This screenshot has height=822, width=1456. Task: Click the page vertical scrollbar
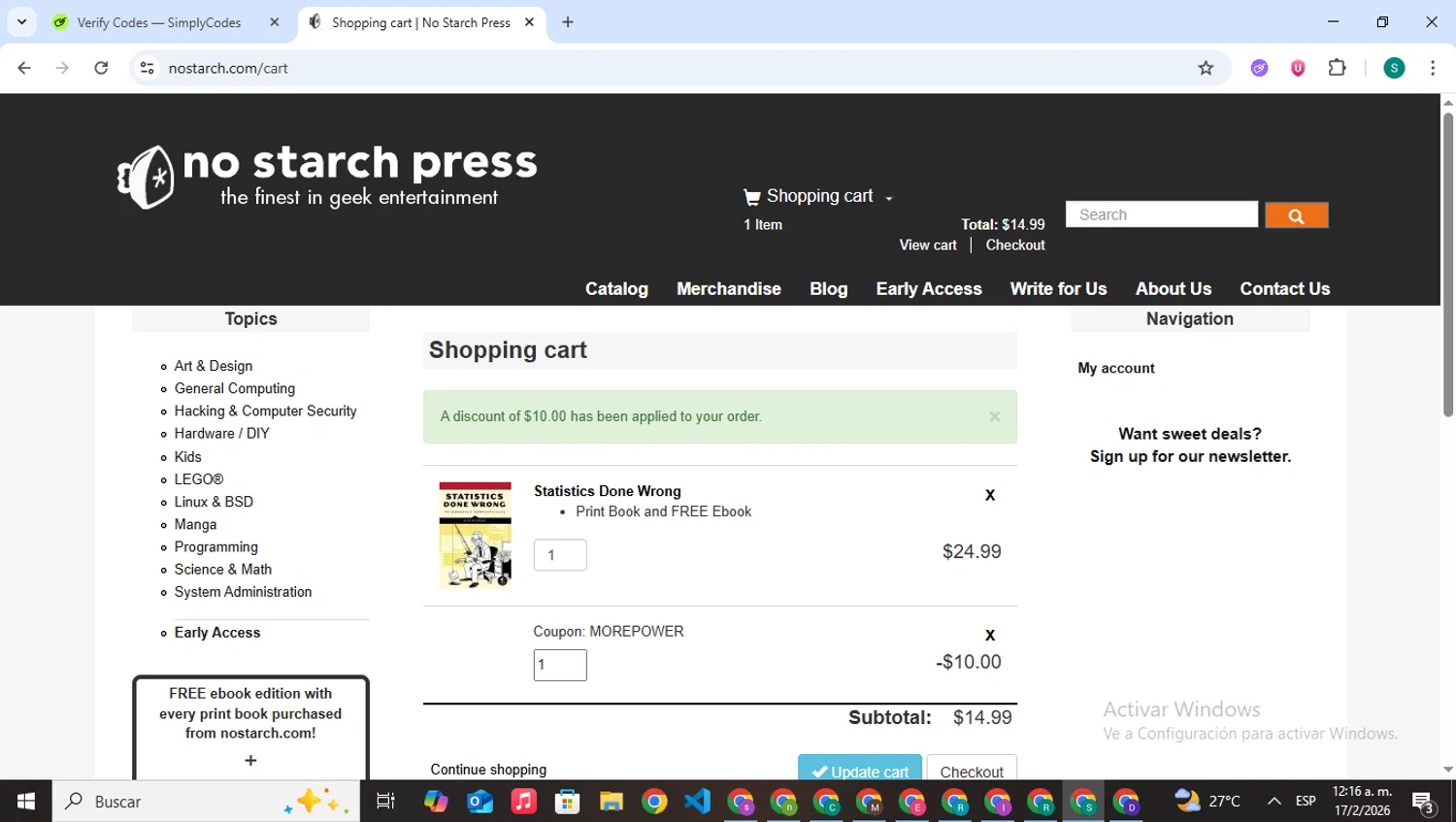[x=1448, y=265]
